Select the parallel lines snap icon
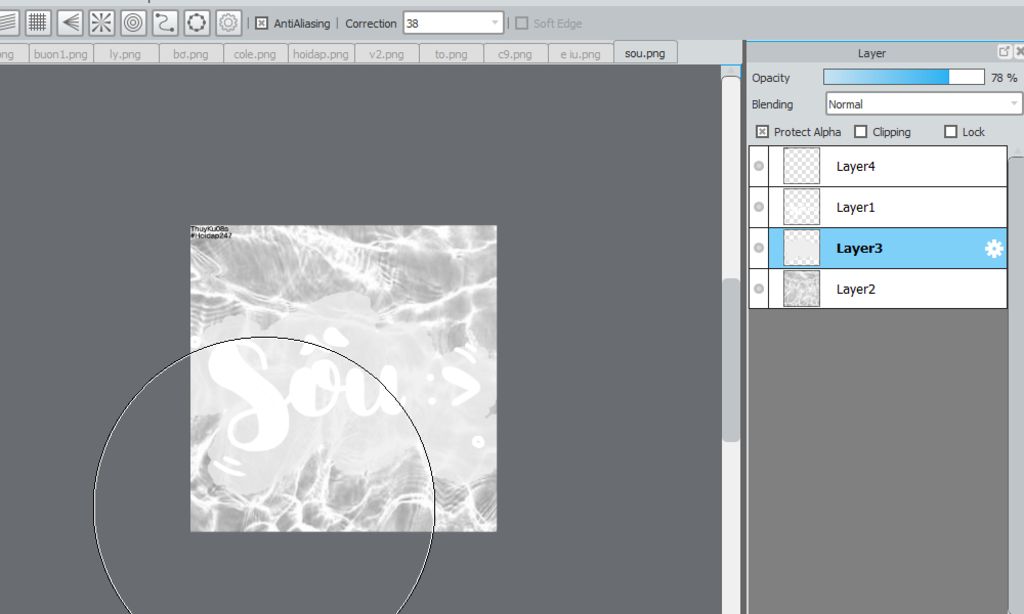This screenshot has height=614, width=1024. [x=8, y=23]
